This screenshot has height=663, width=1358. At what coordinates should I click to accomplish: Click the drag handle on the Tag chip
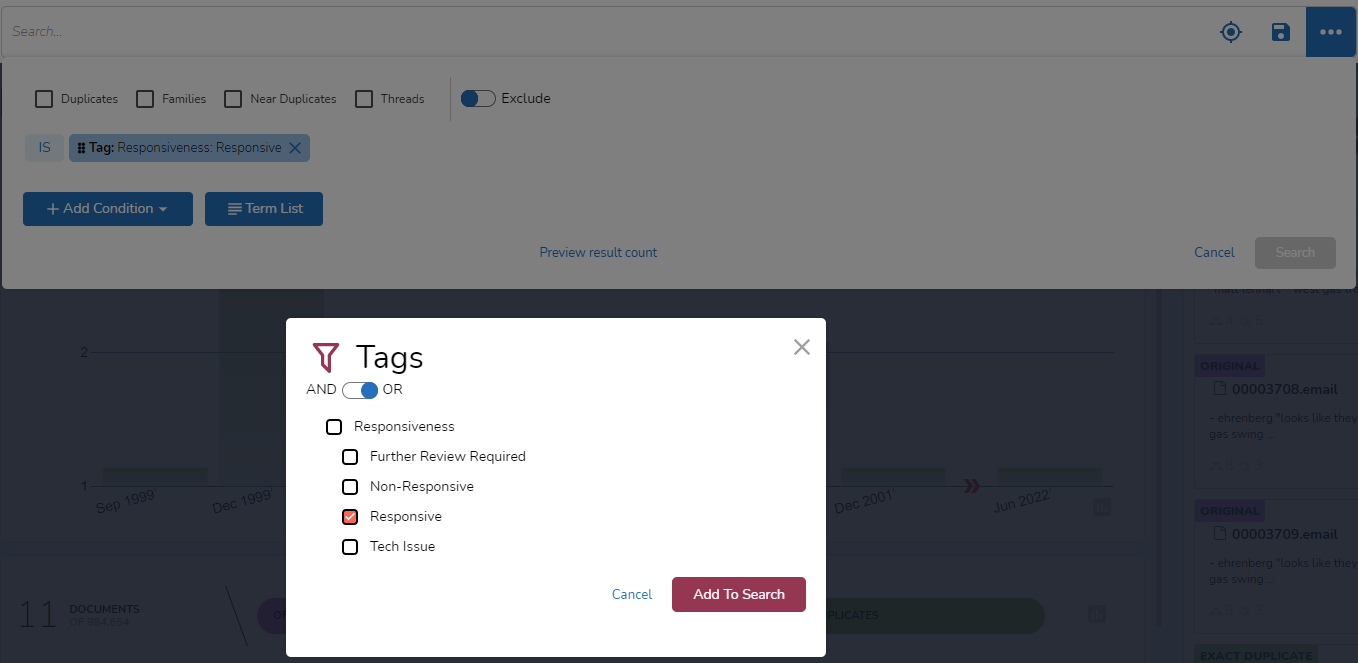[x=81, y=148]
